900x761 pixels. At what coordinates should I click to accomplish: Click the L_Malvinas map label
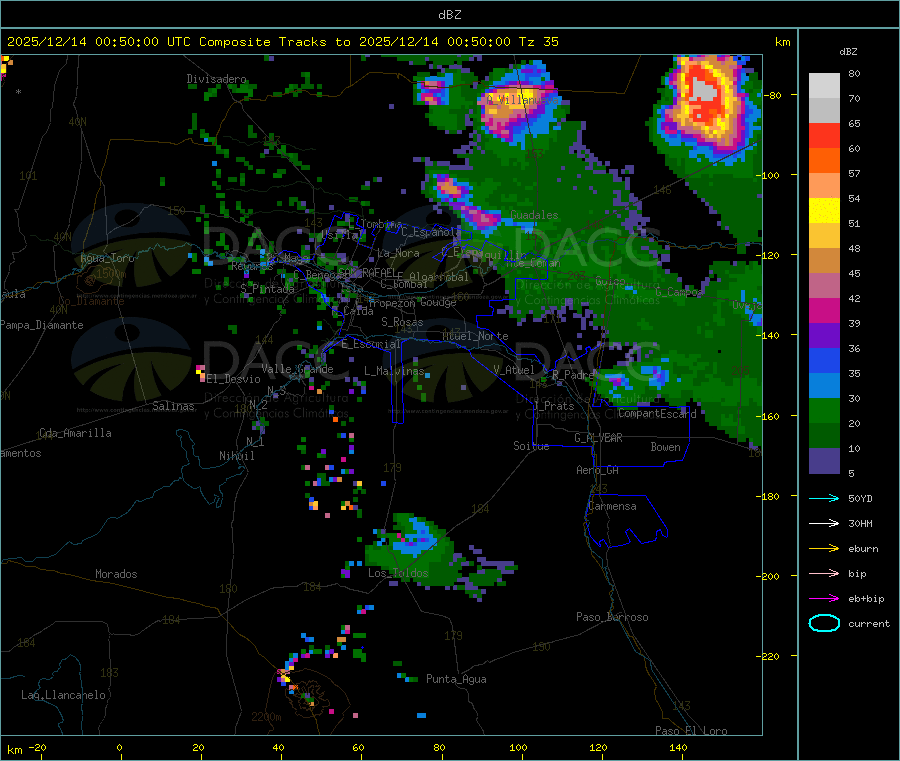tap(394, 371)
